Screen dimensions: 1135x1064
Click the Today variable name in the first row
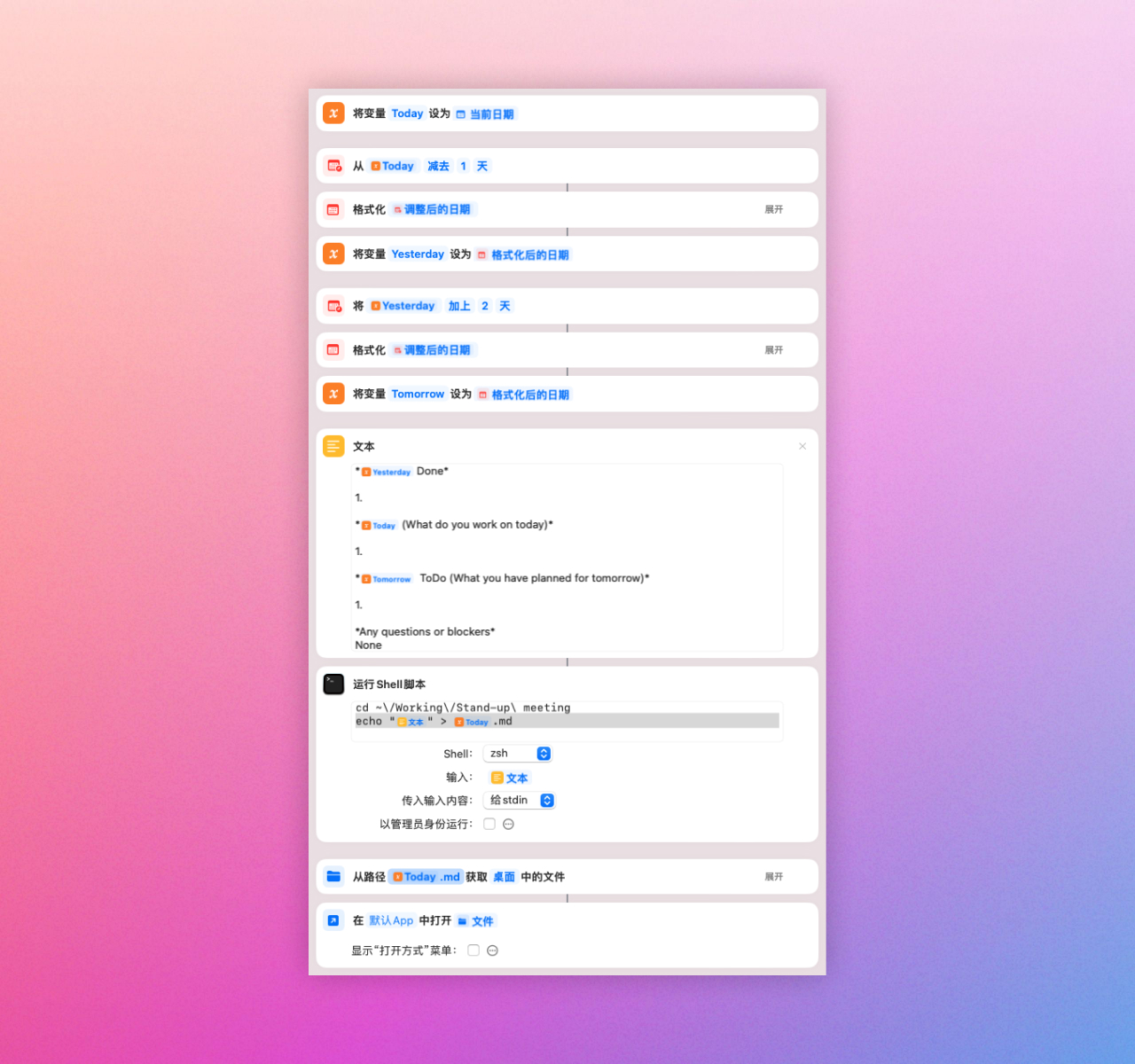point(407,113)
